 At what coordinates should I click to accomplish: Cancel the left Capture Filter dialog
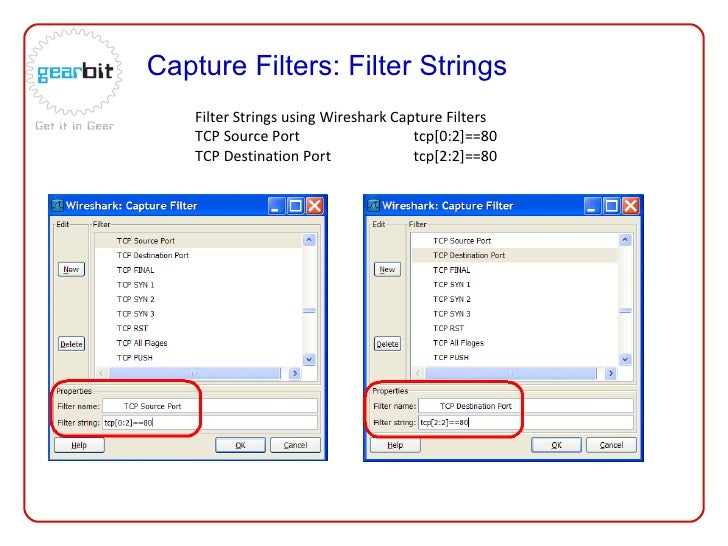coord(295,445)
